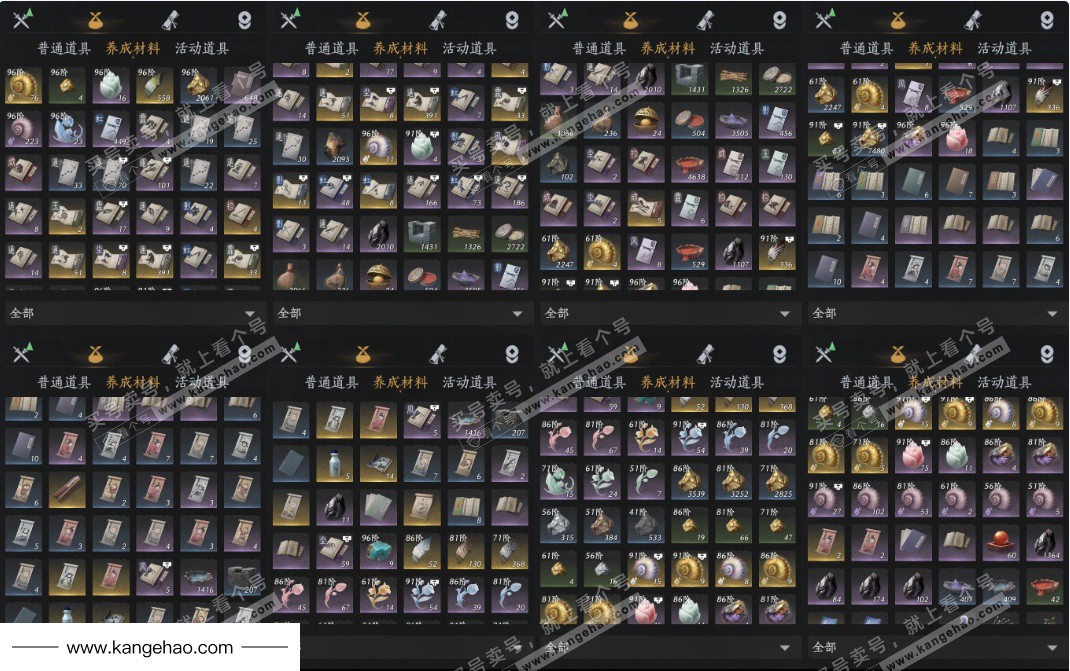Select the item with count 4638's neighbor 212
The width and height of the screenshot is (1070, 671).
[x=734, y=166]
